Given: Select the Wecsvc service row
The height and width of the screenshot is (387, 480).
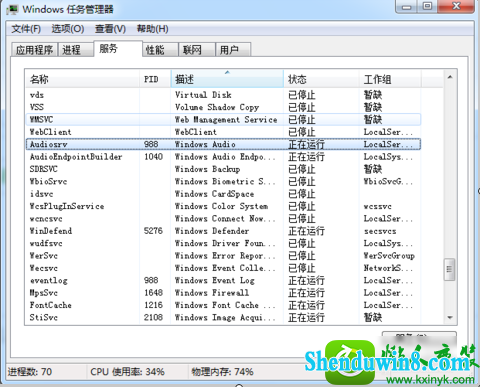Looking at the screenshot, I should (223, 268).
